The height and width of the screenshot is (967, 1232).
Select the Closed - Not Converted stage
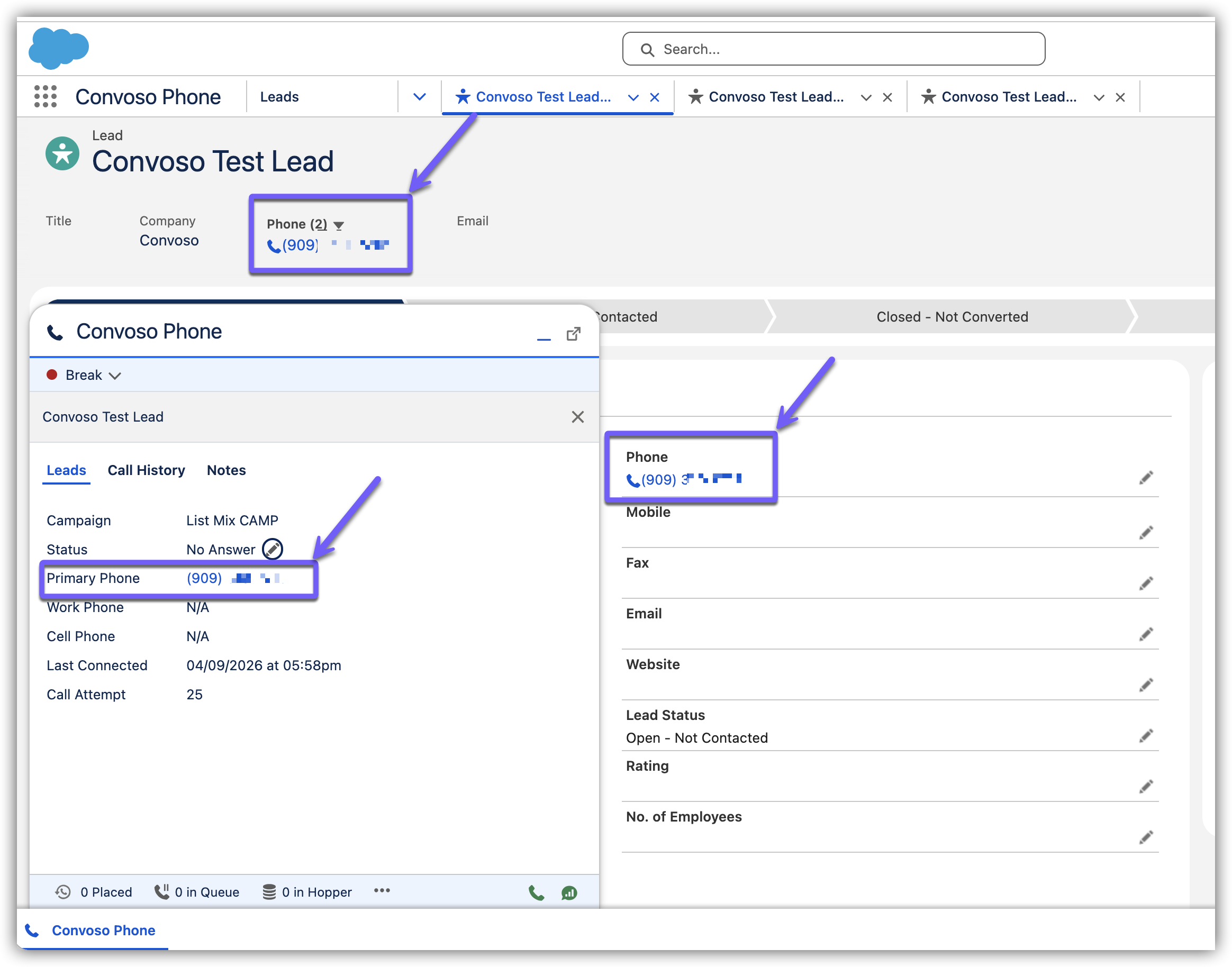tap(952, 317)
